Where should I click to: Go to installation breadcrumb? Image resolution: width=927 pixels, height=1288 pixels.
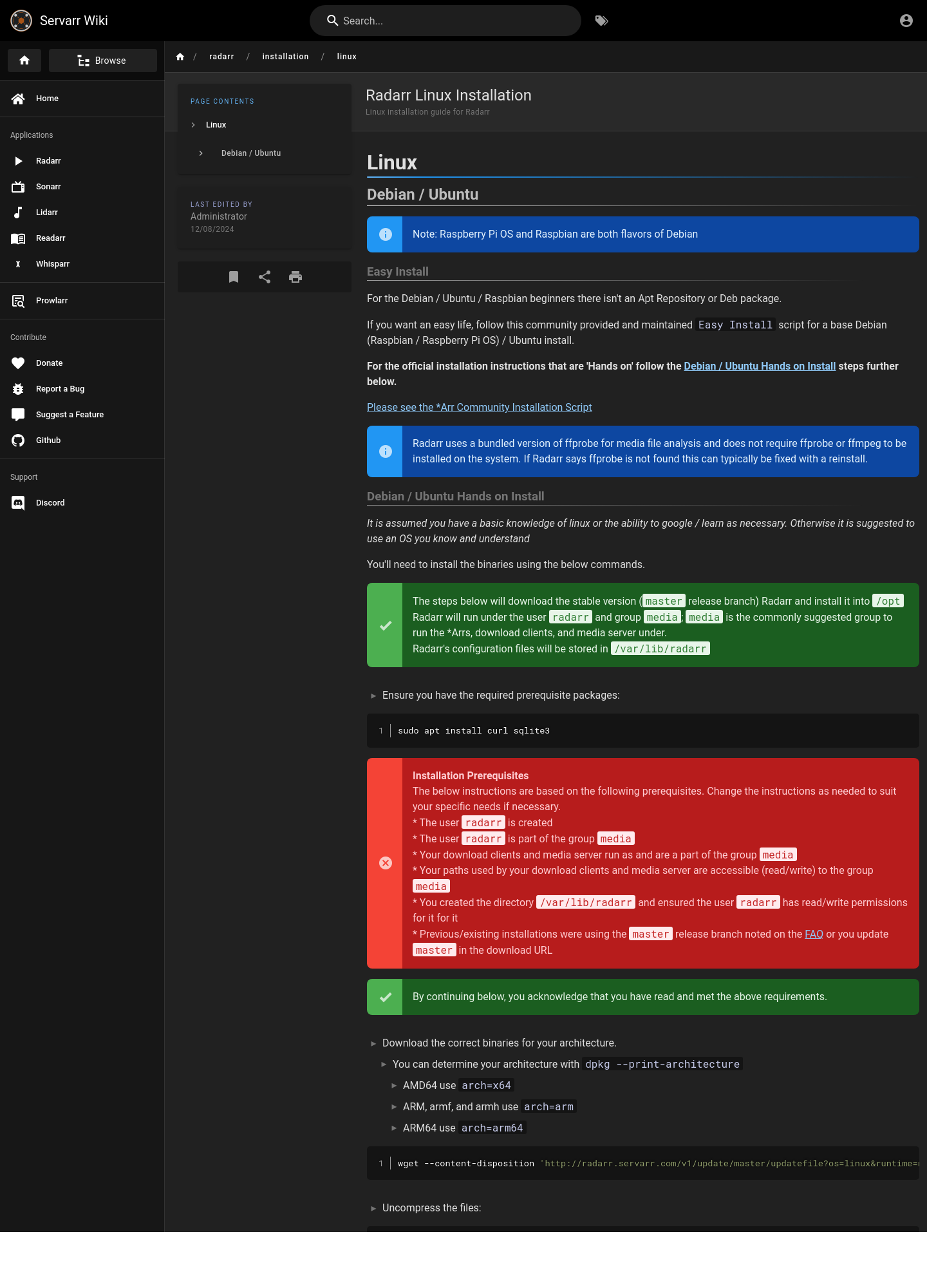click(x=285, y=57)
